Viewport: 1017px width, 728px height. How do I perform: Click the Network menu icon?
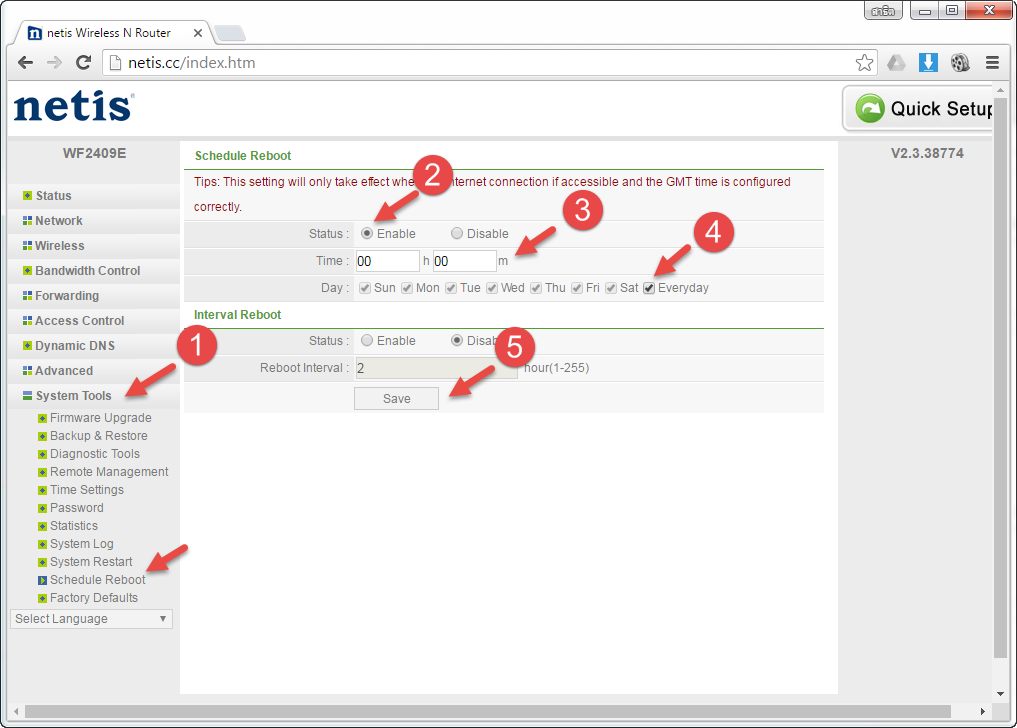[x=27, y=221]
